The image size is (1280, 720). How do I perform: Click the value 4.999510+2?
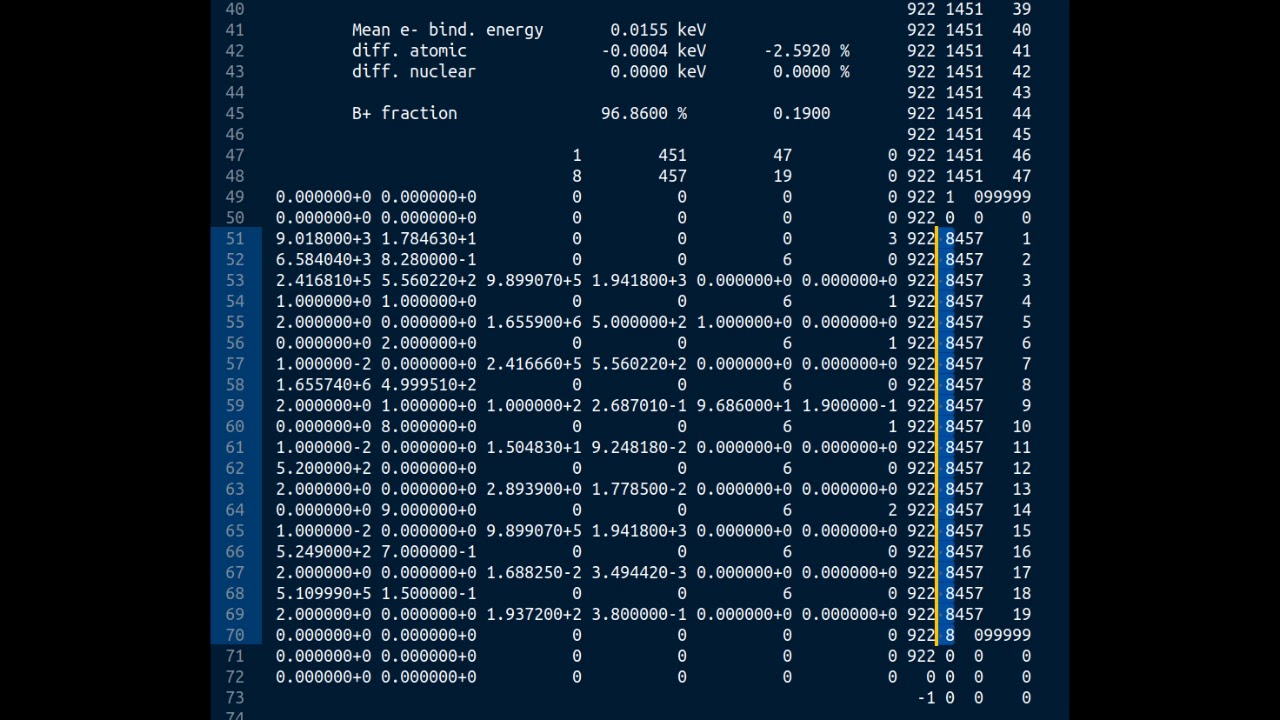(428, 385)
